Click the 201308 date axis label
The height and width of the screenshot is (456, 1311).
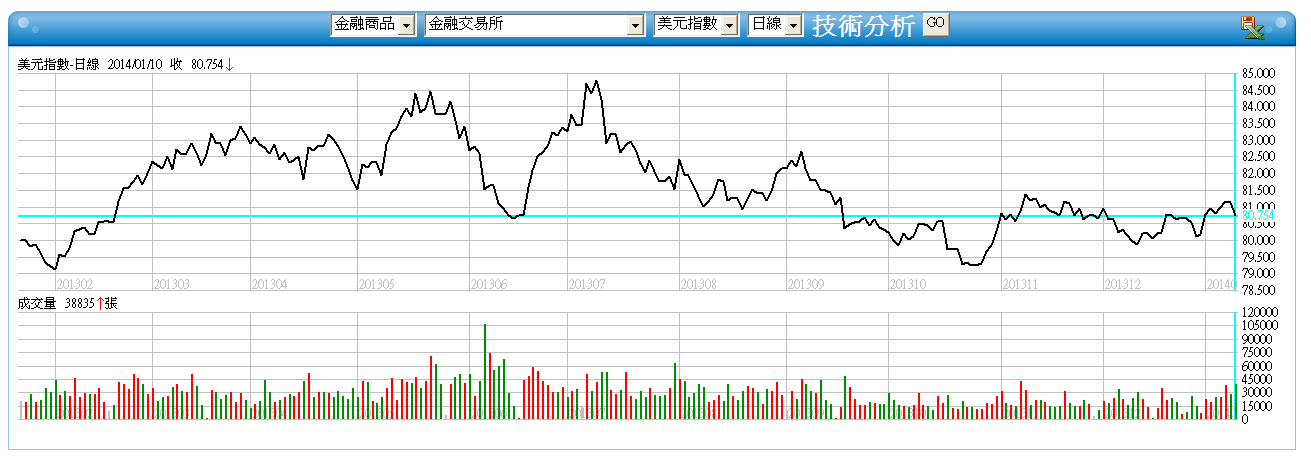point(697,285)
